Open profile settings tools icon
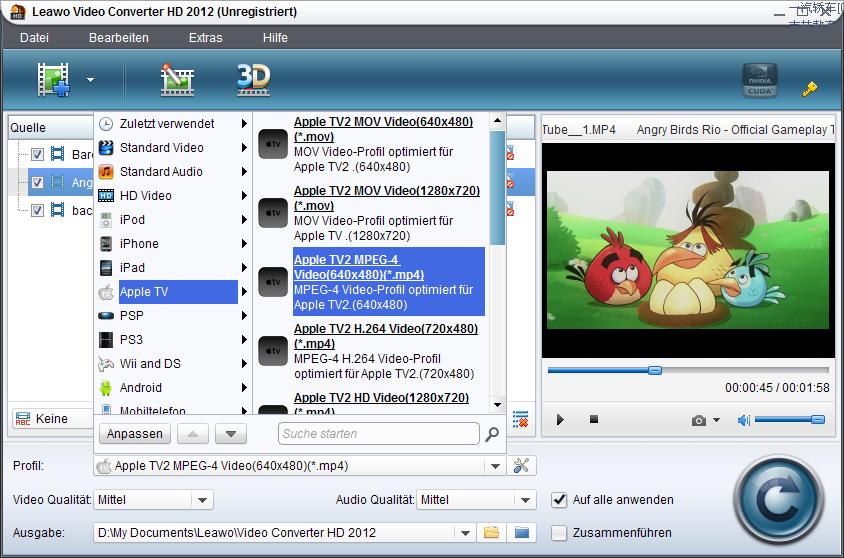Screen dimensions: 844x558 pos(521,466)
